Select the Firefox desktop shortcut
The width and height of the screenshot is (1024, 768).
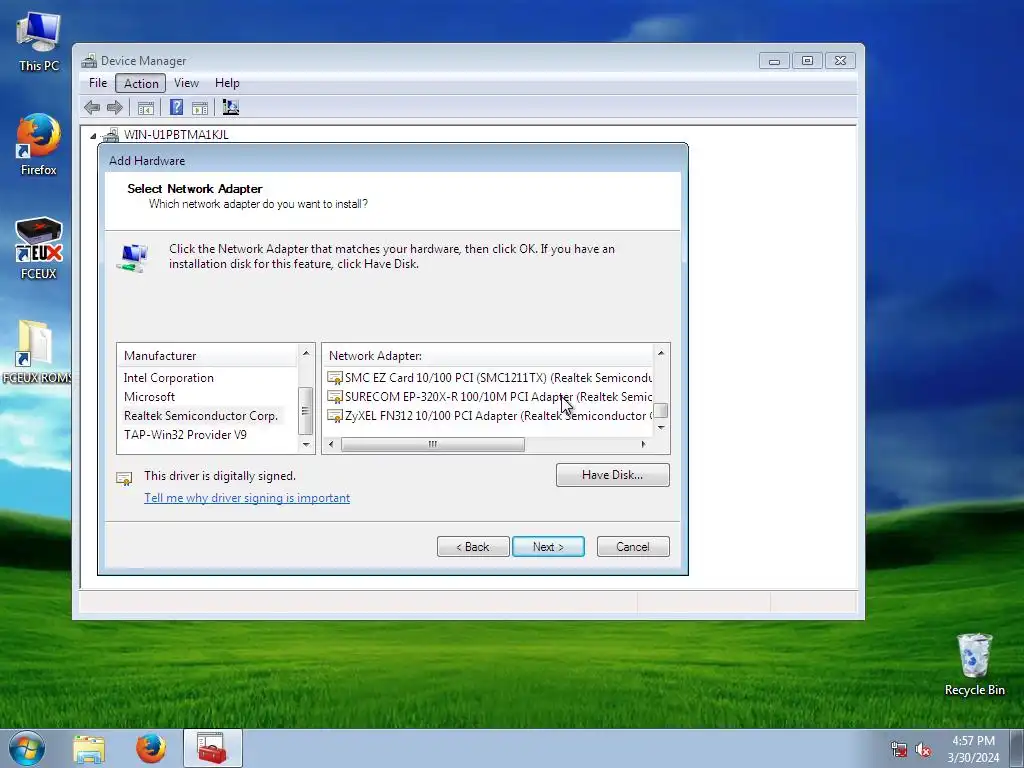39,145
